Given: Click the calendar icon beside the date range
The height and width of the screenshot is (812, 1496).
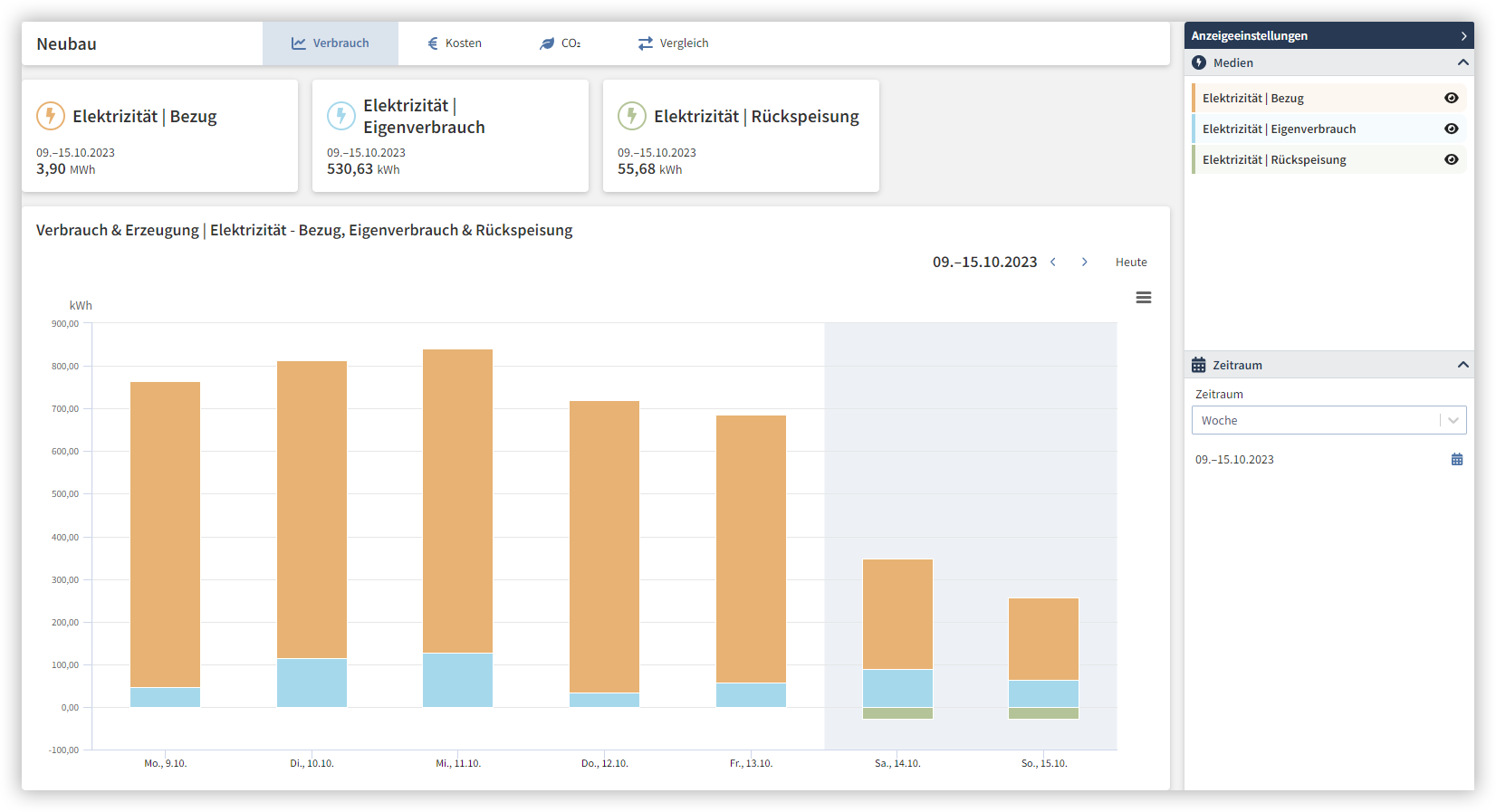Looking at the screenshot, I should 1456,460.
